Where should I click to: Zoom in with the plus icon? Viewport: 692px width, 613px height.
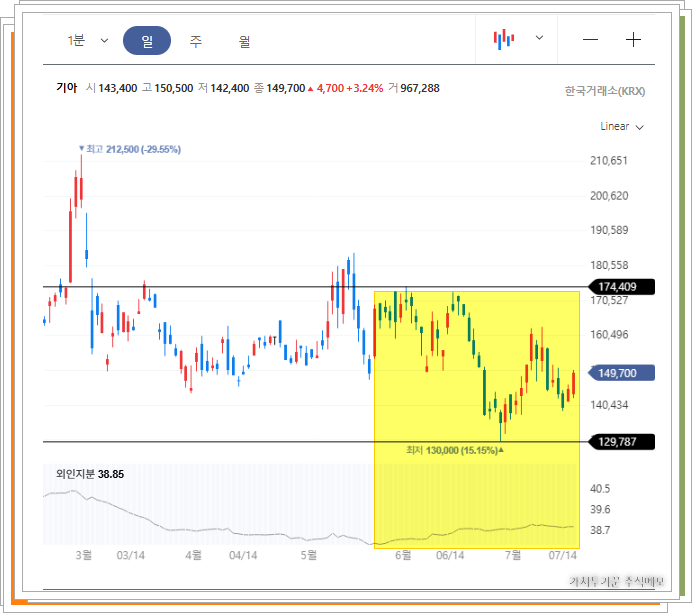click(x=633, y=40)
